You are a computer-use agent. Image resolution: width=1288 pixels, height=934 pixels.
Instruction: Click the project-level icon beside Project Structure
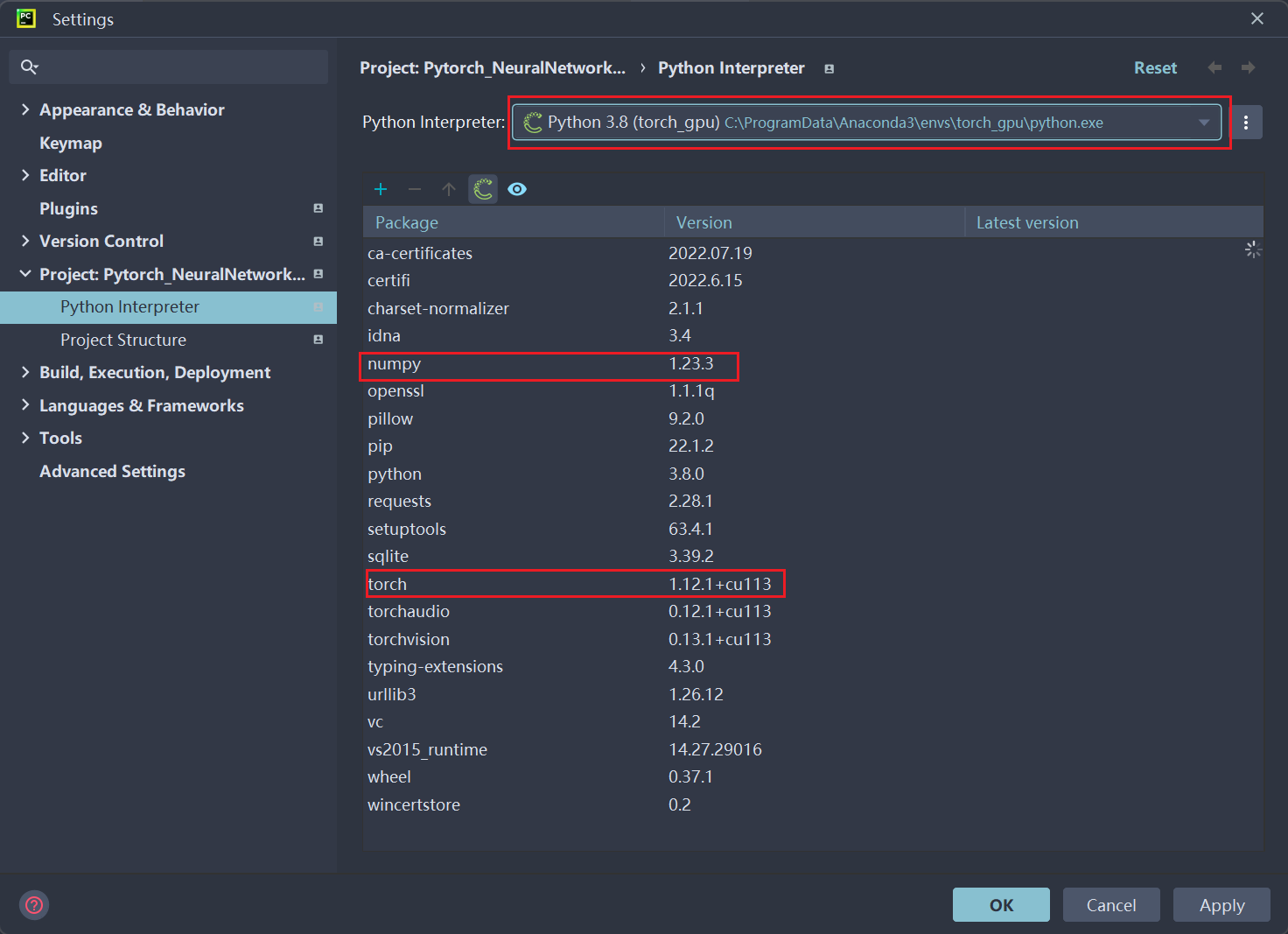pos(318,340)
